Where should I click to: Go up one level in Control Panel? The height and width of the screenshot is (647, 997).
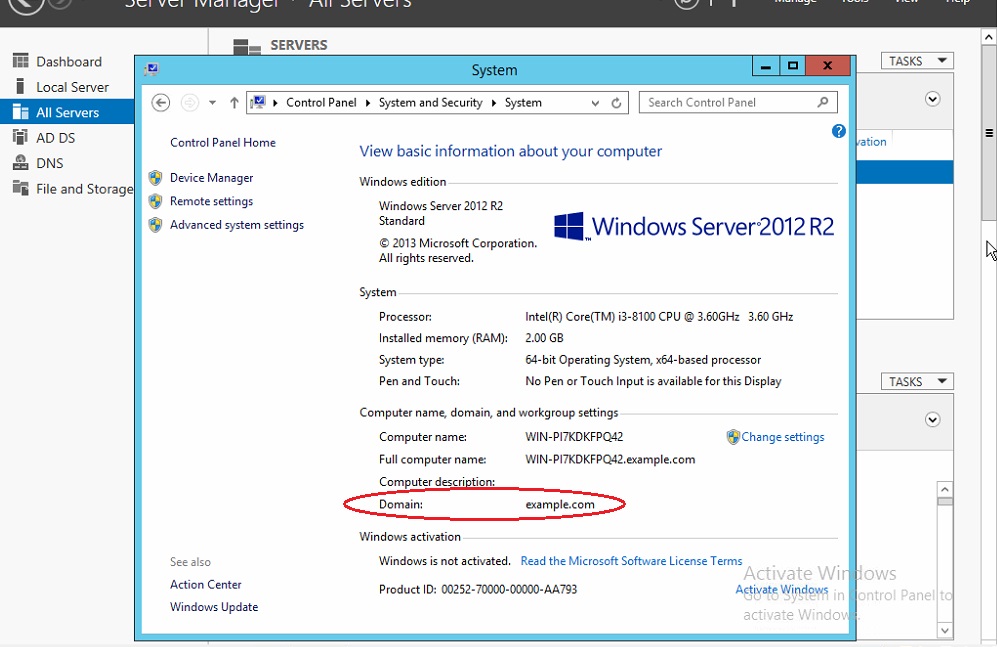(234, 102)
